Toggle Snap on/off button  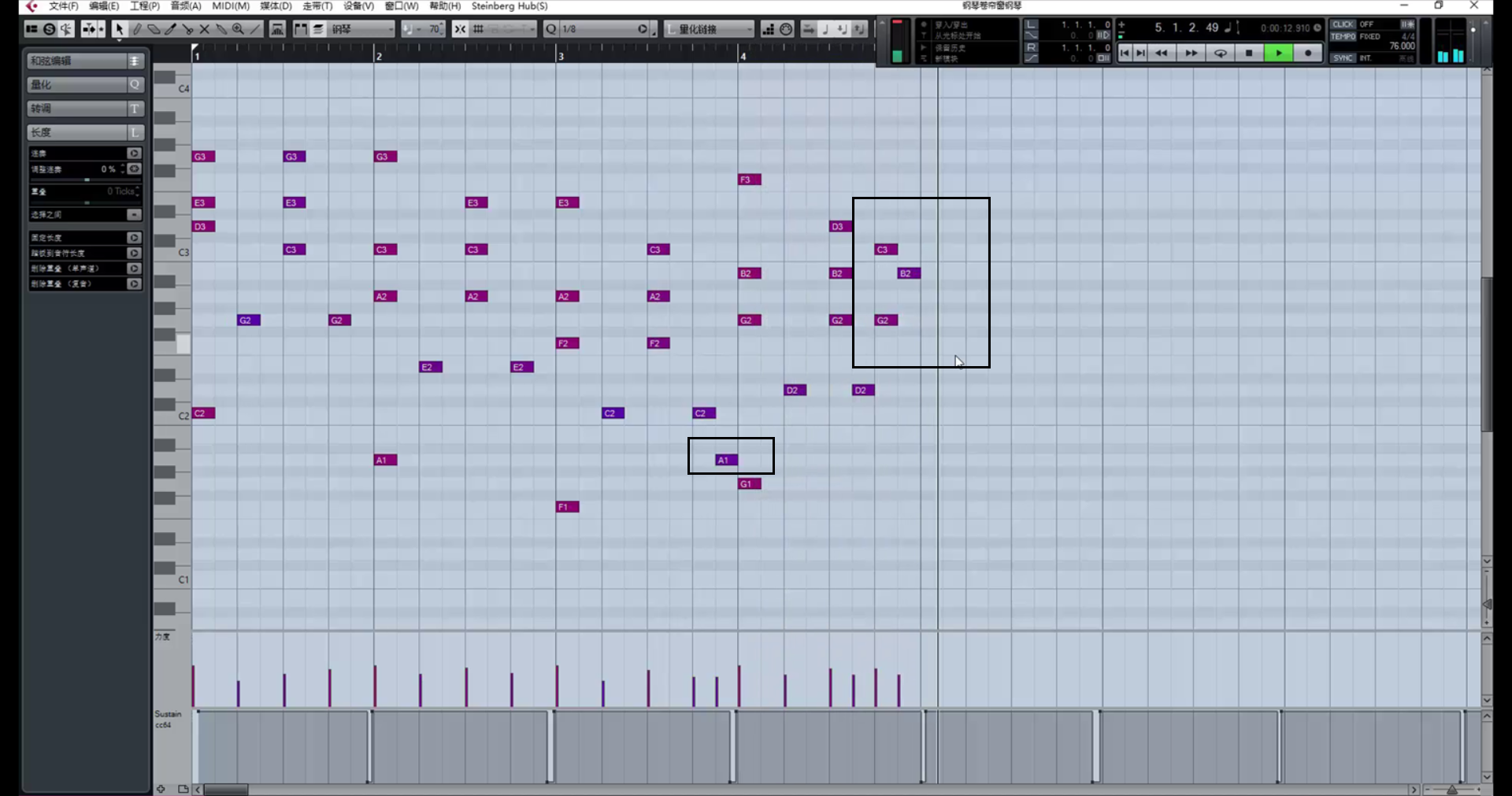click(x=460, y=29)
